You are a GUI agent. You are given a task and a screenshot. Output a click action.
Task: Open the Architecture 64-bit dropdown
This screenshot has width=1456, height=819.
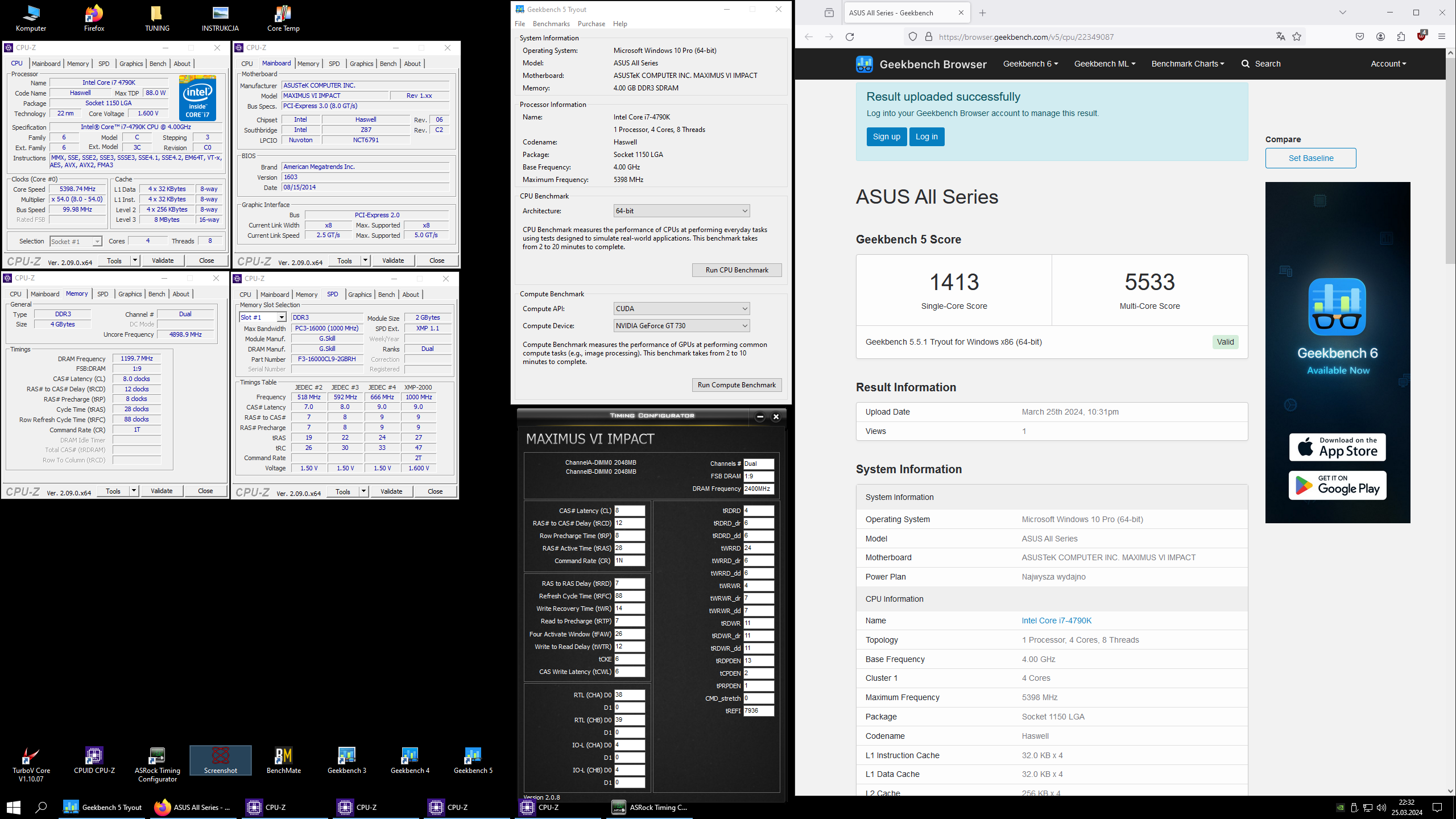681,211
